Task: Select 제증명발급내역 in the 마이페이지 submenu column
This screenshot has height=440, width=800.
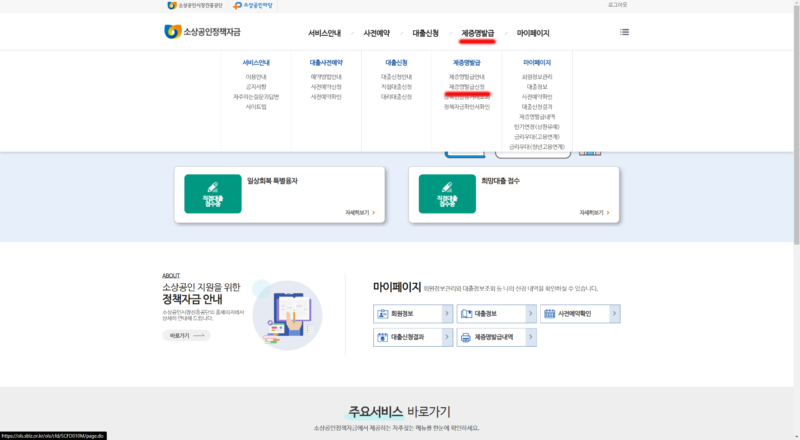Action: tap(537, 116)
